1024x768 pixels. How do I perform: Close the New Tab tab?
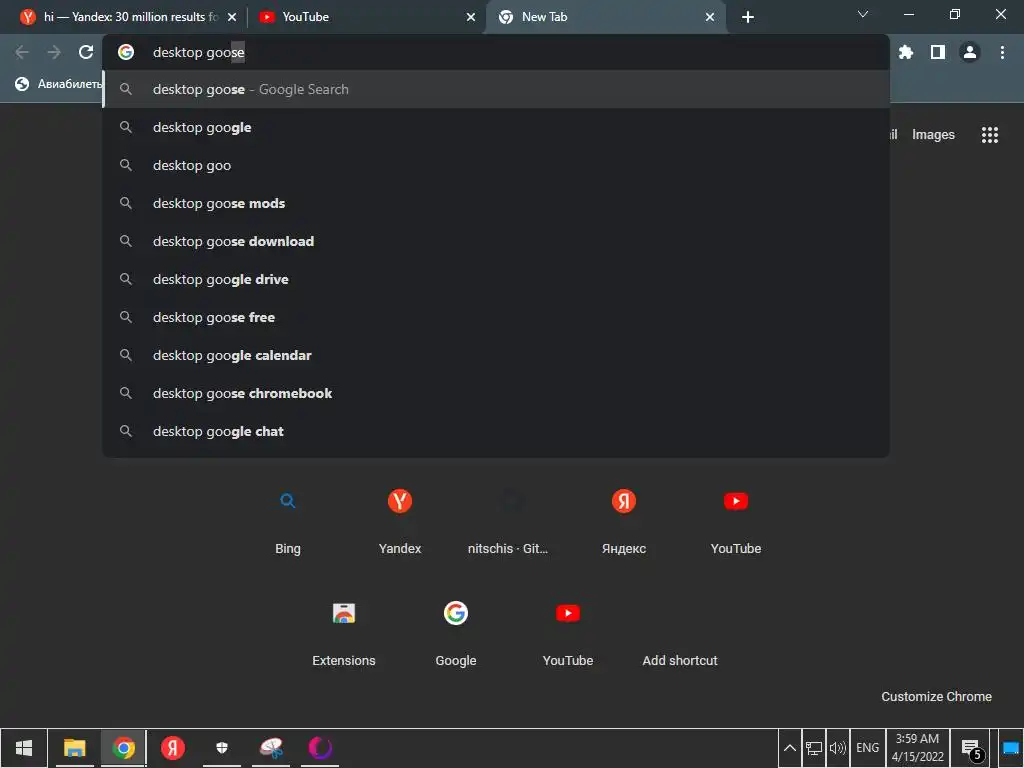point(709,17)
